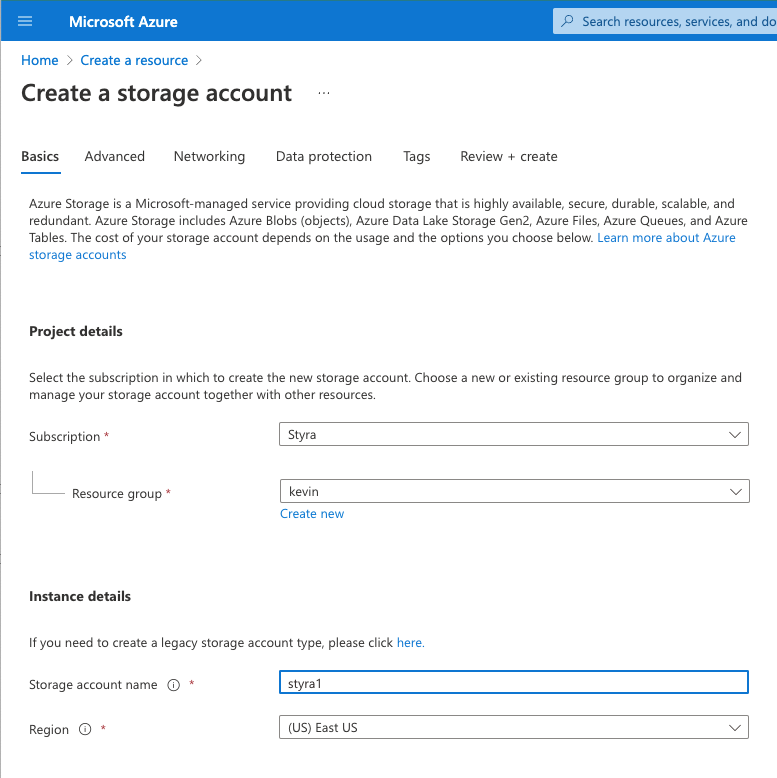Screen dimensions: 777x778
Task: Click the Create a storage account title
Action: (x=156, y=93)
